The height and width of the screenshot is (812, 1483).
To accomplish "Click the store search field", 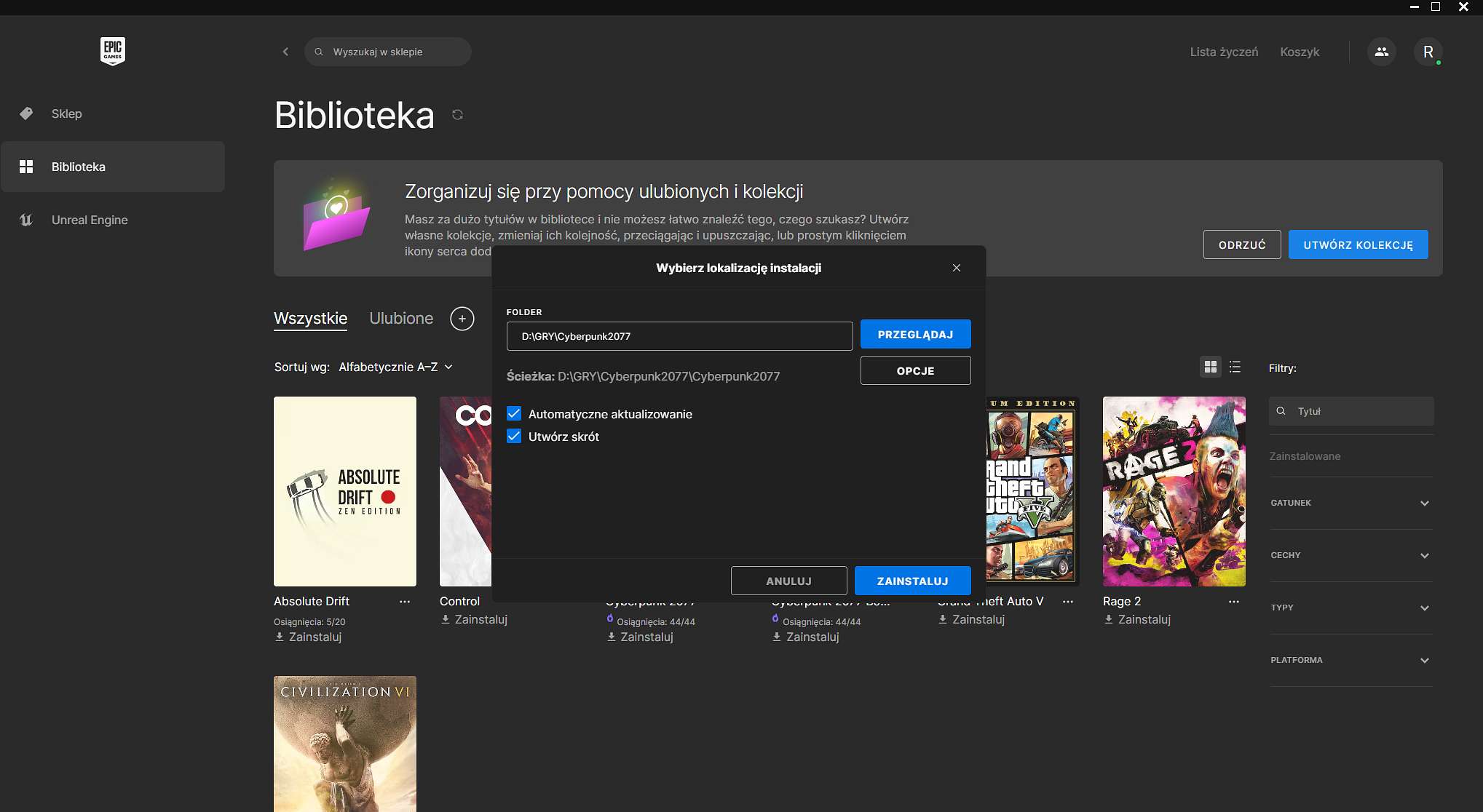I will 387,52.
